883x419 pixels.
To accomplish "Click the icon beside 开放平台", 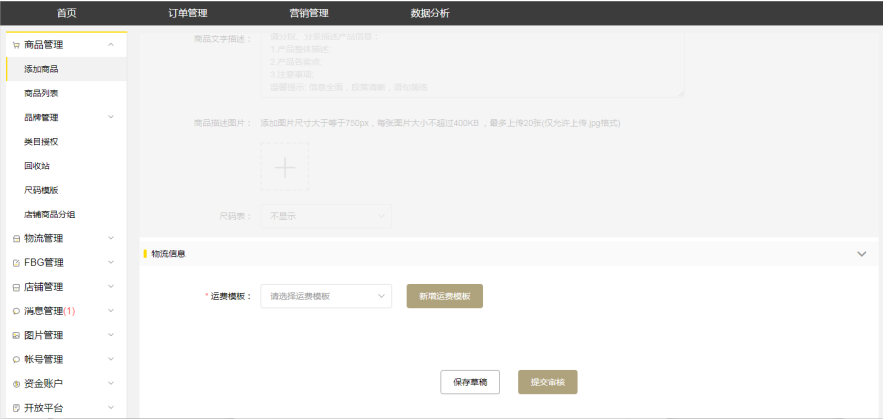I will tap(16, 408).
